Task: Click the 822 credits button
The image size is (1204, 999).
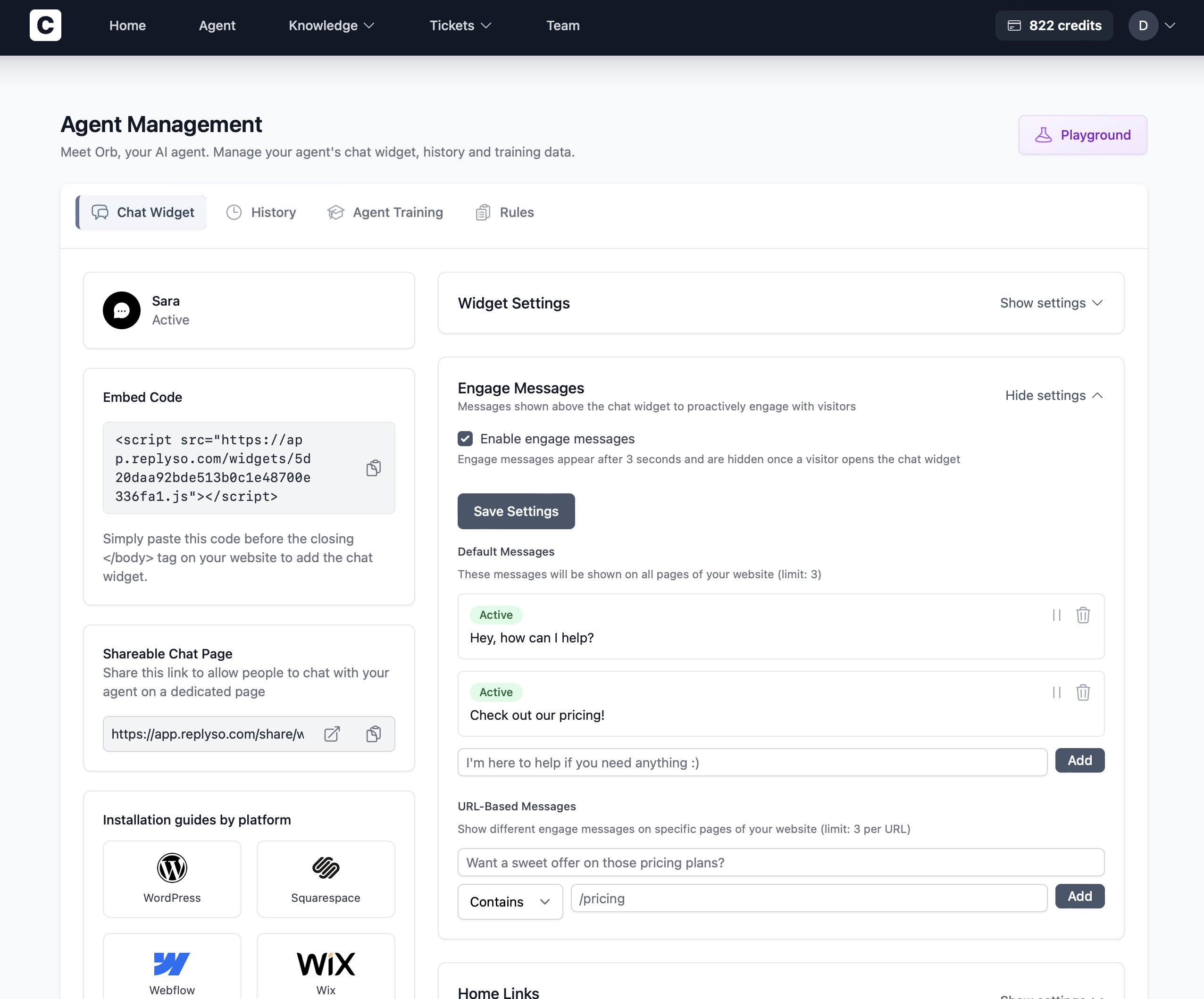Action: click(1054, 25)
